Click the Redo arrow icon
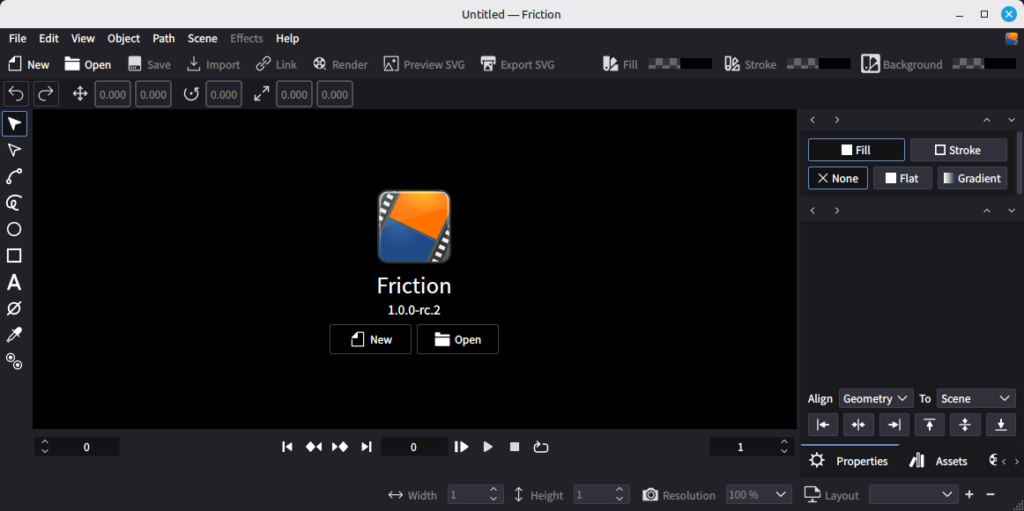 click(46, 94)
